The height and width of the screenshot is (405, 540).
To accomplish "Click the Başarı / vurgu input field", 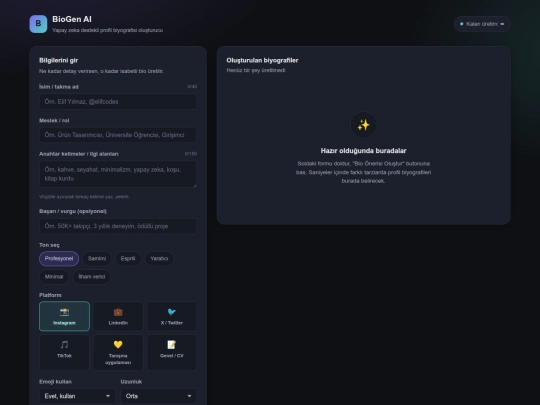I will [118, 226].
